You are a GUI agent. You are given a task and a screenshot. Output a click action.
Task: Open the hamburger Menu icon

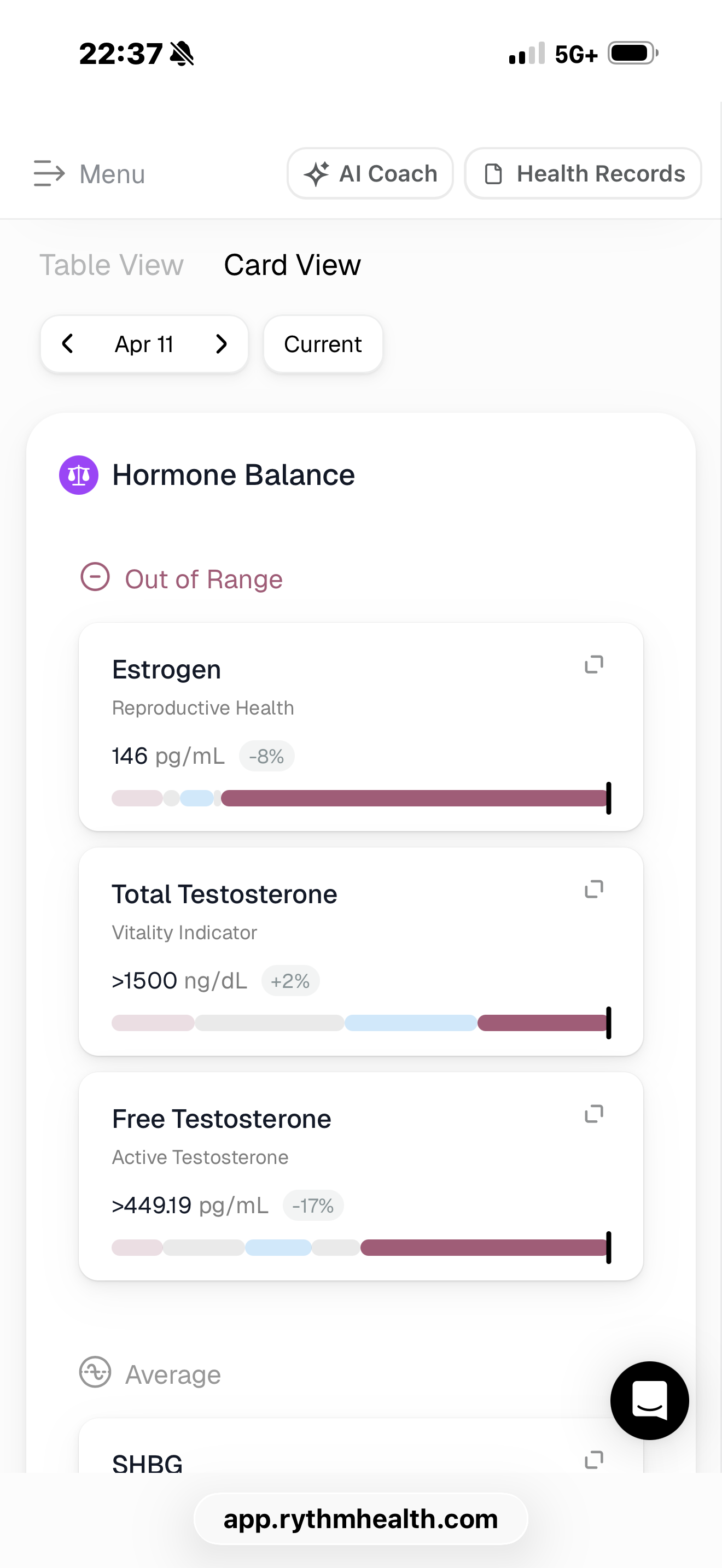point(49,173)
